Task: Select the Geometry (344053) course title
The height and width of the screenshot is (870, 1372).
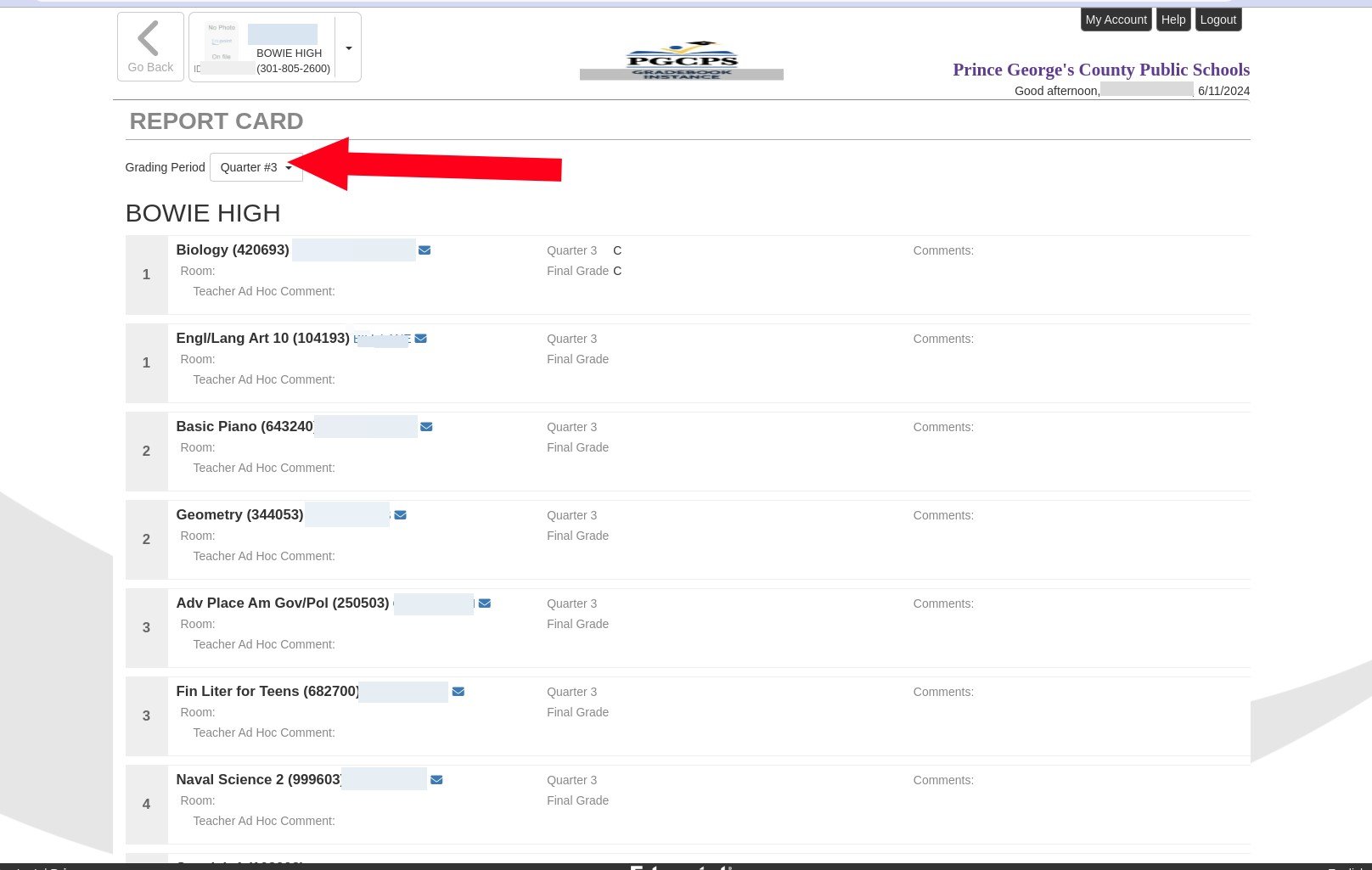Action: 239,515
